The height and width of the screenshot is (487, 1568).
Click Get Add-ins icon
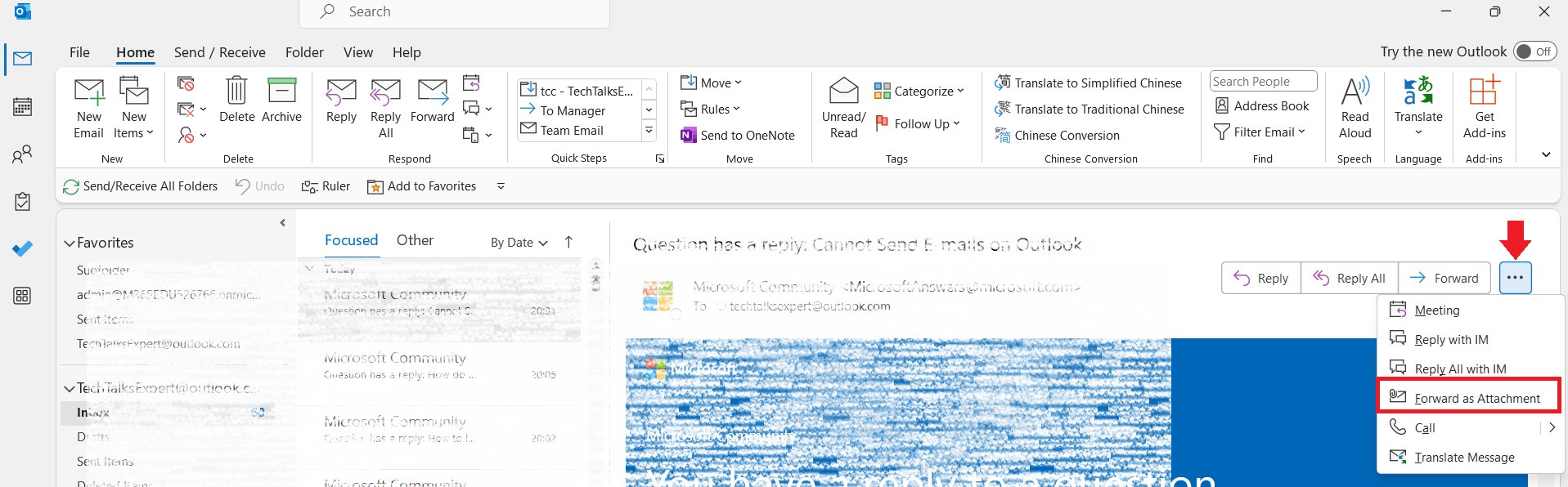1484,108
